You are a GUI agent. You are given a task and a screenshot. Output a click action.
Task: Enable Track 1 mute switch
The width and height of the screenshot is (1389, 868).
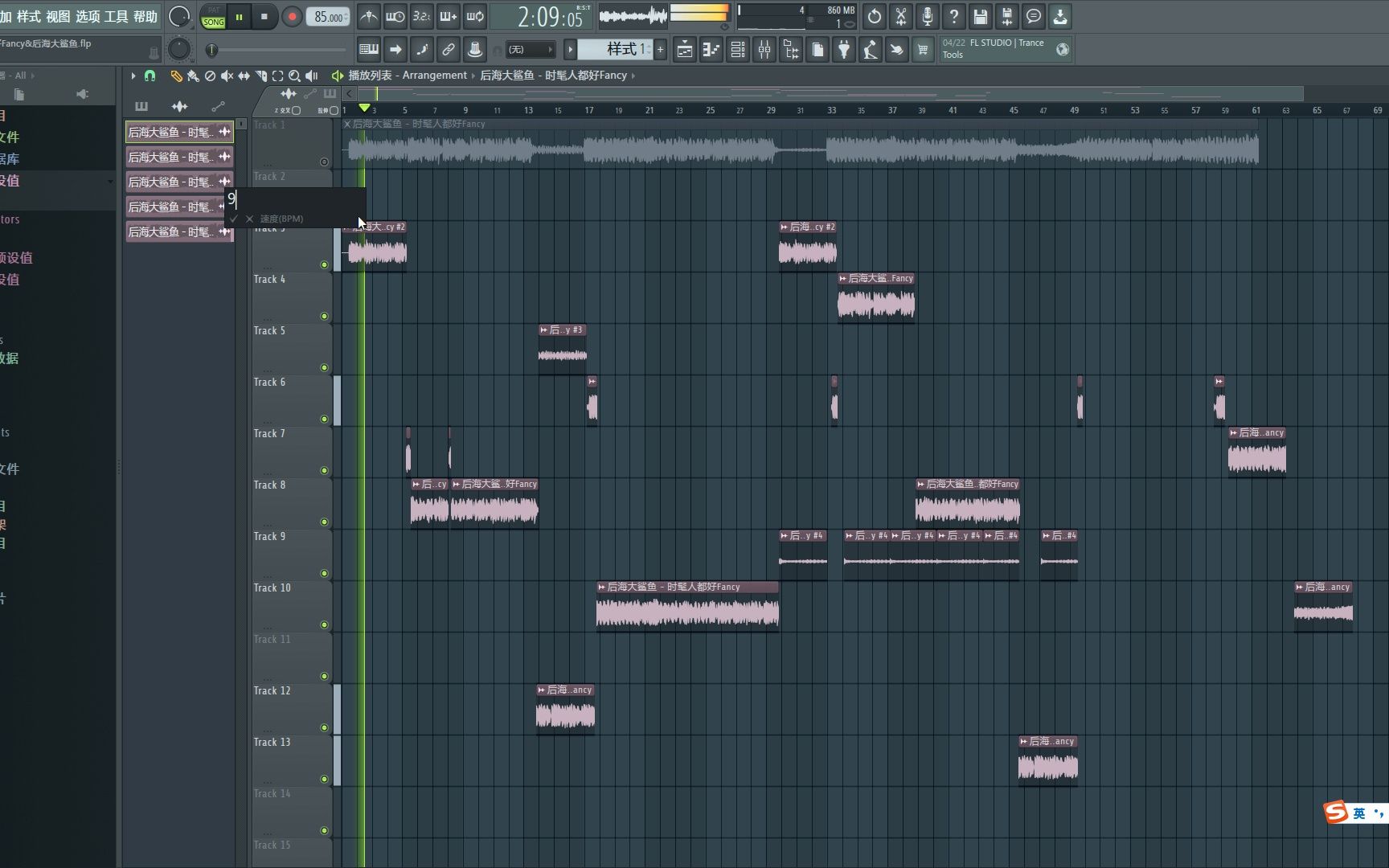click(325, 162)
